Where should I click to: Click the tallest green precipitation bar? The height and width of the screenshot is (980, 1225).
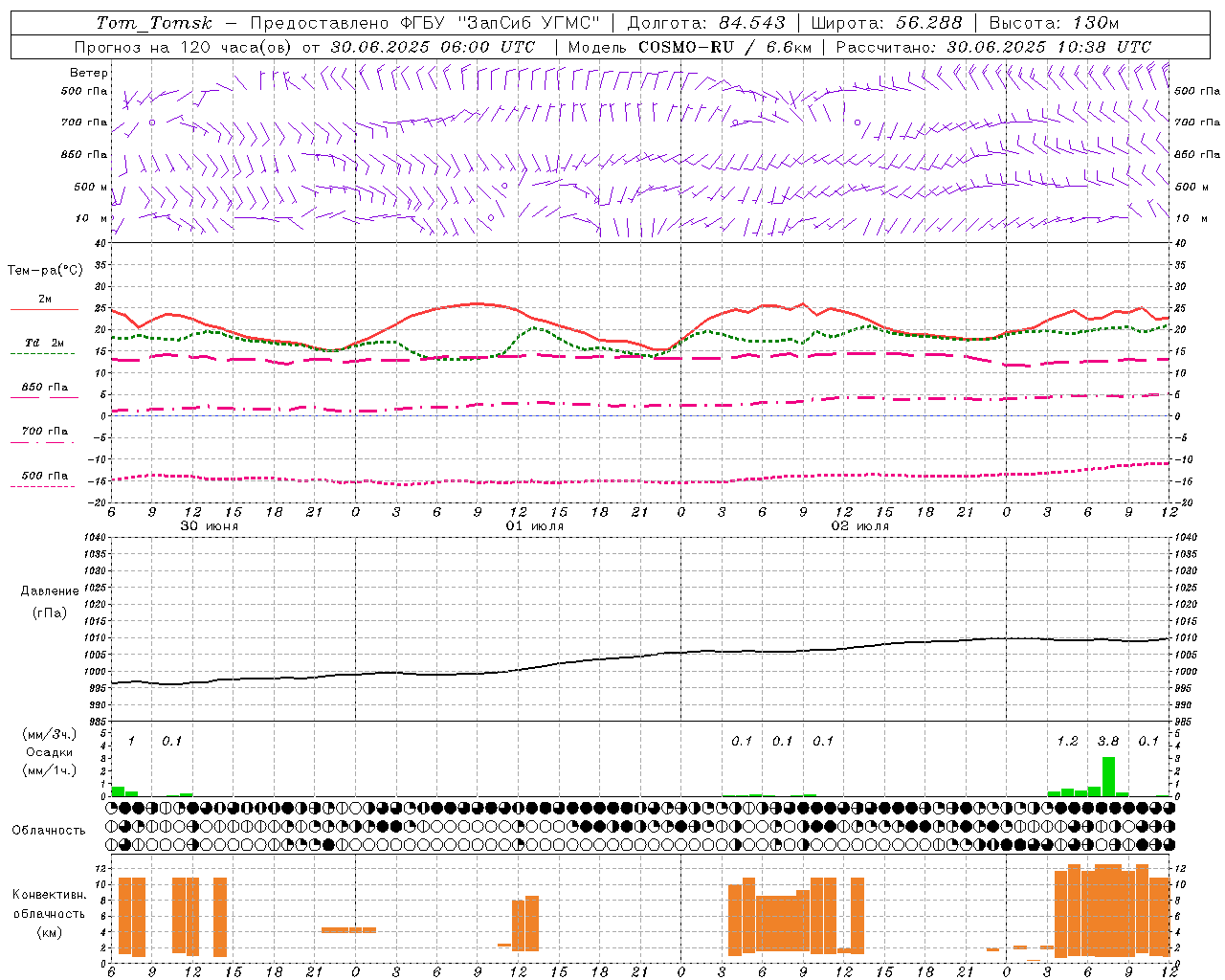1108,776
